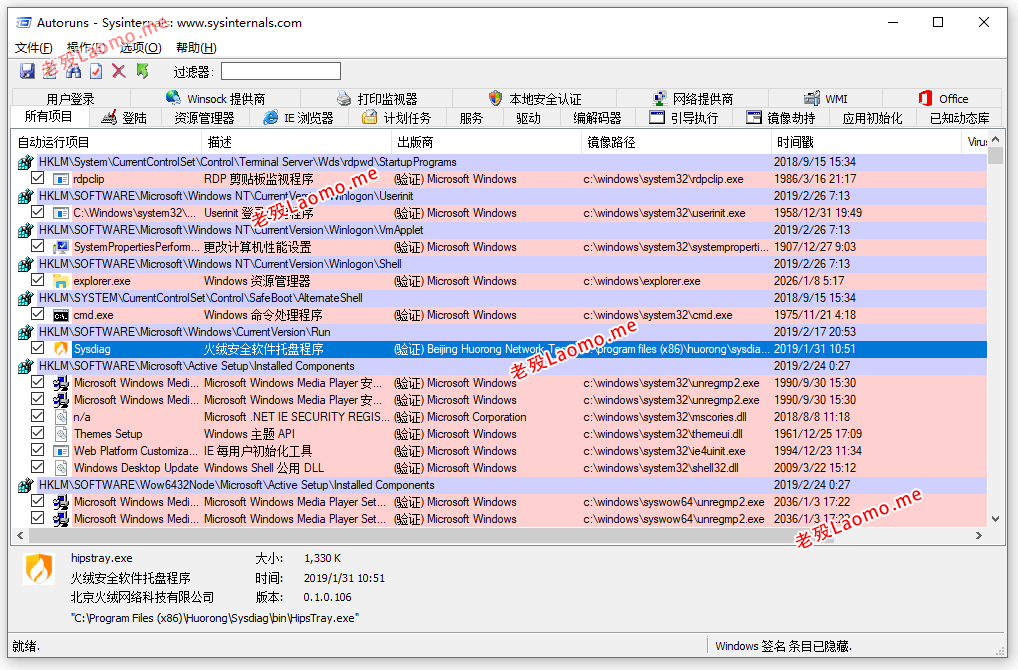The image size is (1018, 670).
Task: Click the rdpclip entry icon
Action: [x=60, y=179]
